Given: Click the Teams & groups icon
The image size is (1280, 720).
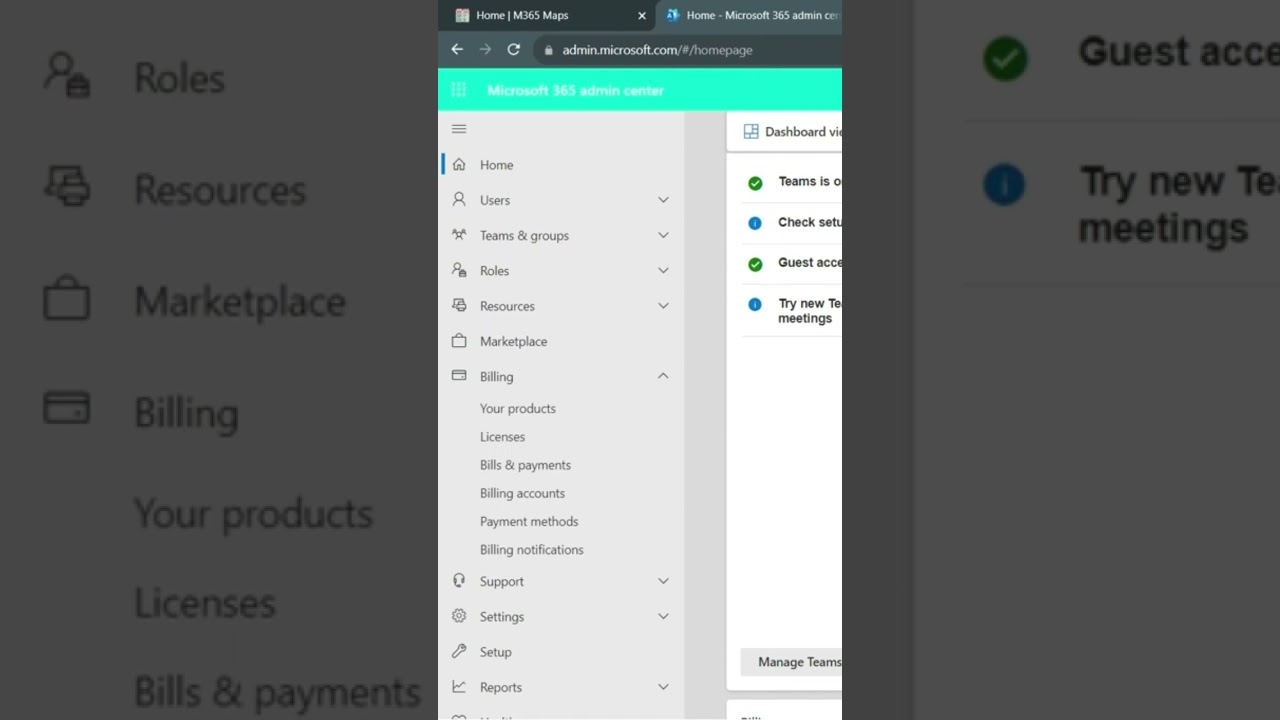Looking at the screenshot, I should [x=459, y=235].
